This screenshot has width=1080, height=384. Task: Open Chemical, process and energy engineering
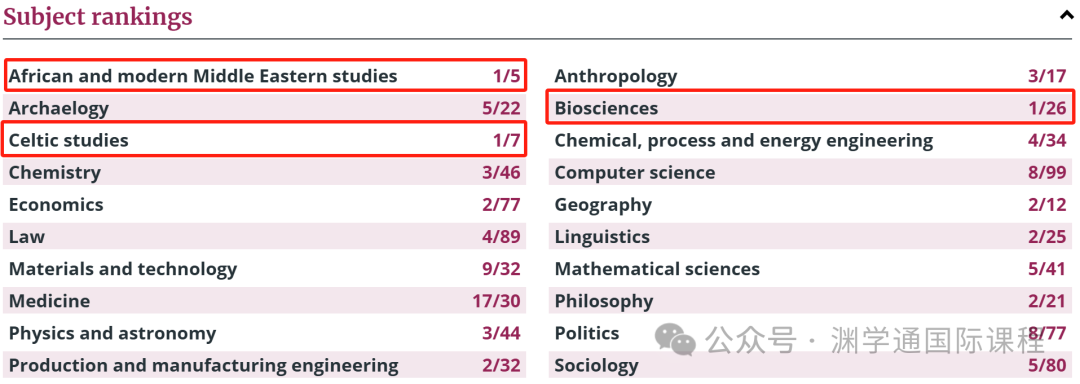[811, 140]
